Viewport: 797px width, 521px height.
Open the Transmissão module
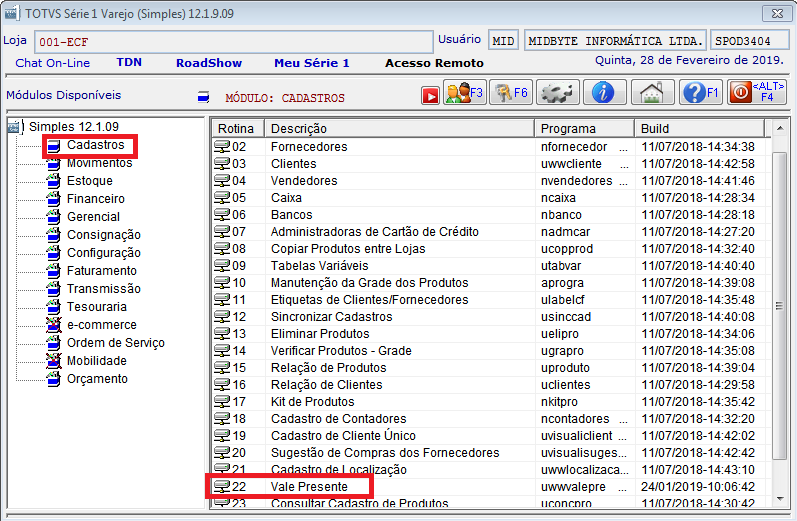(104, 289)
